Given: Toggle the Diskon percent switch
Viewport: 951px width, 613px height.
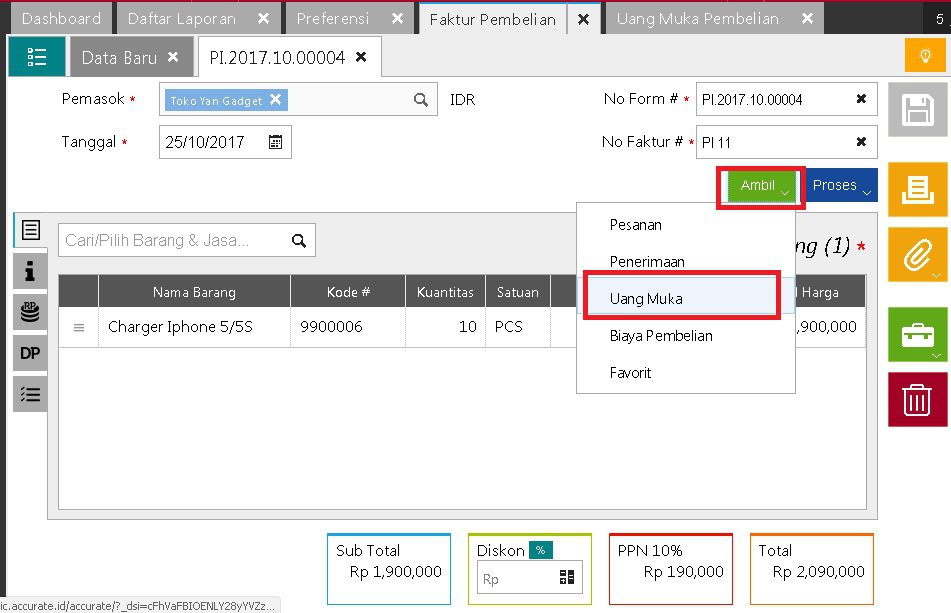Looking at the screenshot, I should [541, 550].
